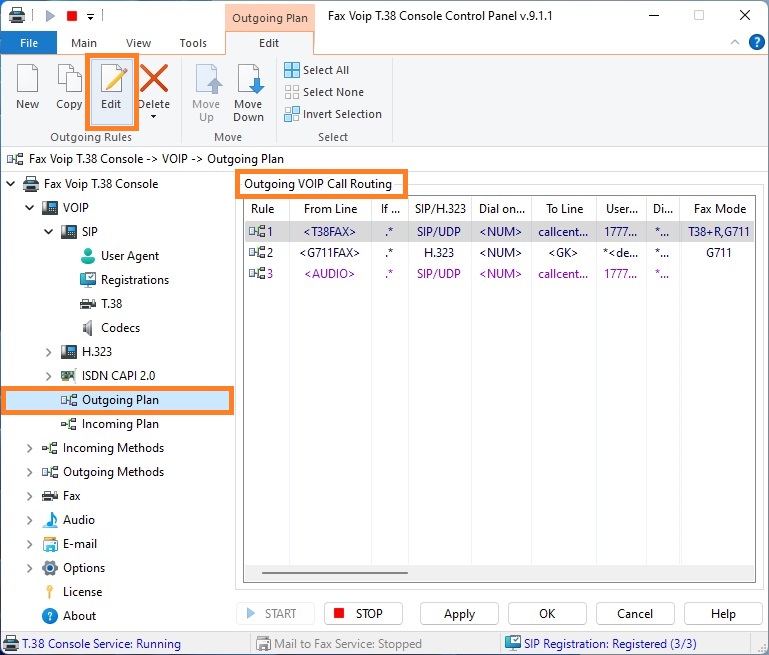Click Invert Selection in the ribbon
The width and height of the screenshot is (769, 655).
[333, 114]
